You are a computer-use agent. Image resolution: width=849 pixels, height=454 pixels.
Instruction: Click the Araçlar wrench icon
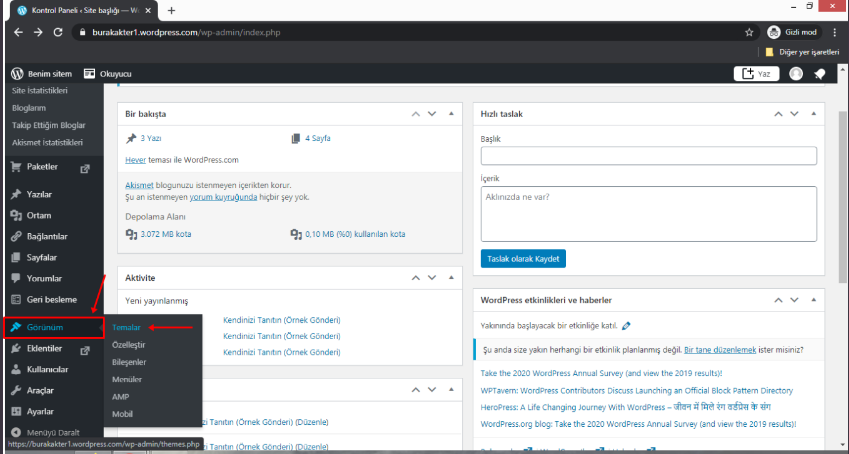pos(17,390)
